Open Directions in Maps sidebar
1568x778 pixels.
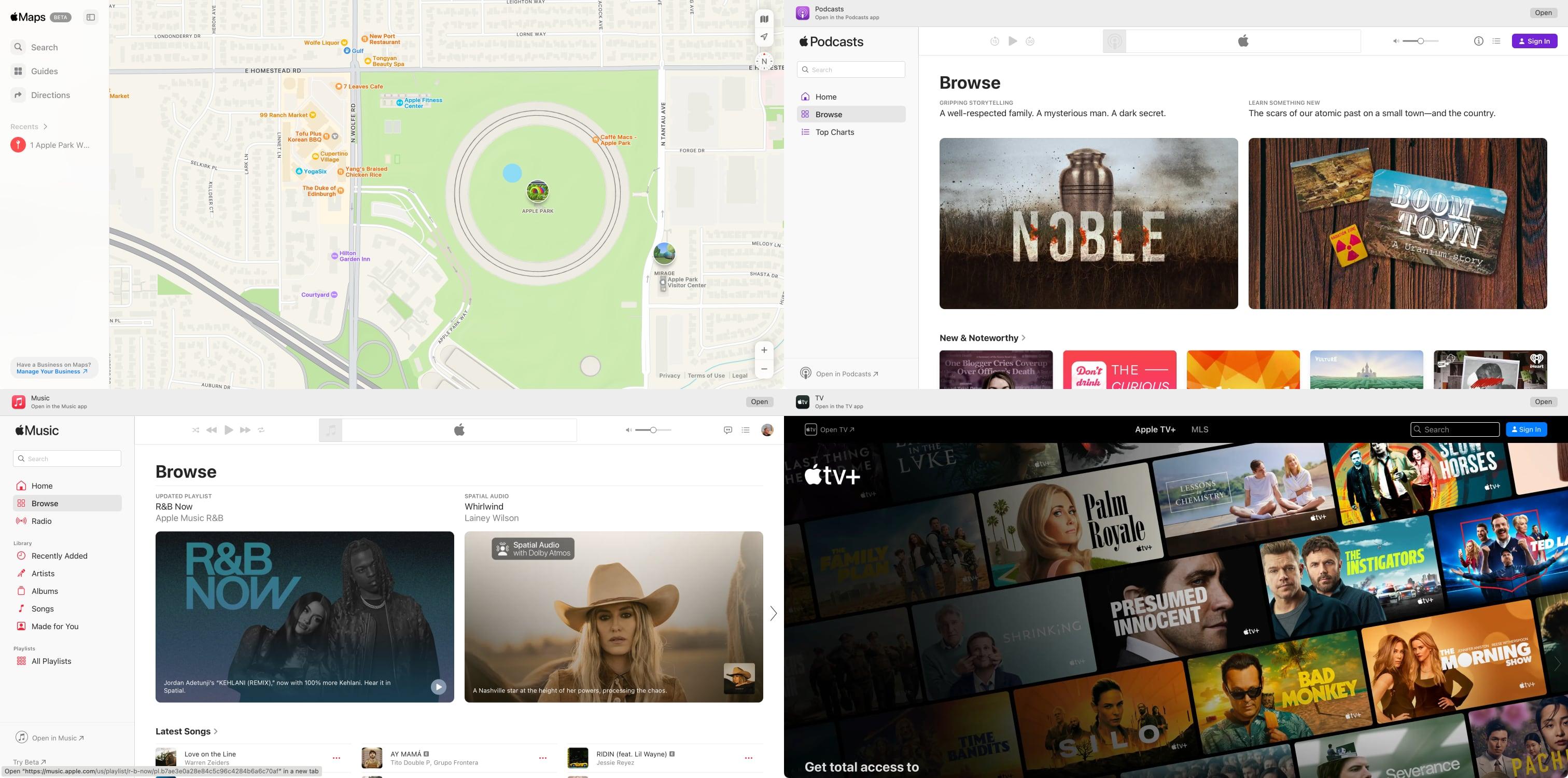(41, 95)
